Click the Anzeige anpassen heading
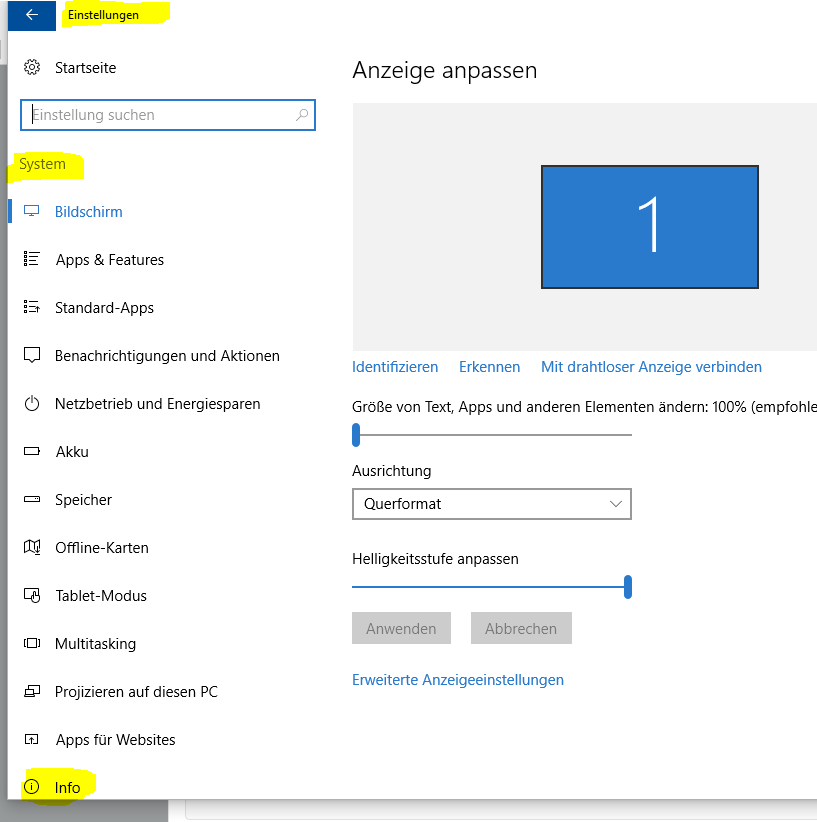817x822 pixels. (x=445, y=70)
